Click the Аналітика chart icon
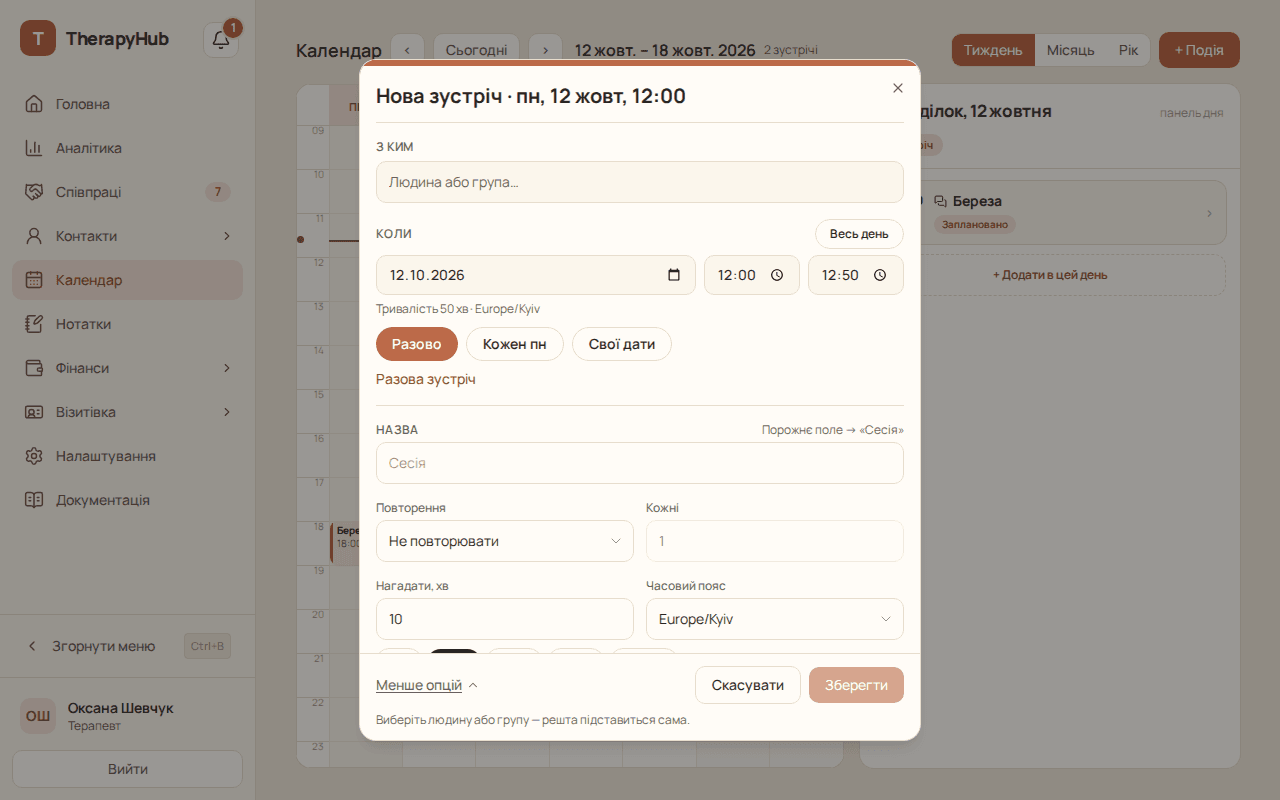 click(34, 148)
